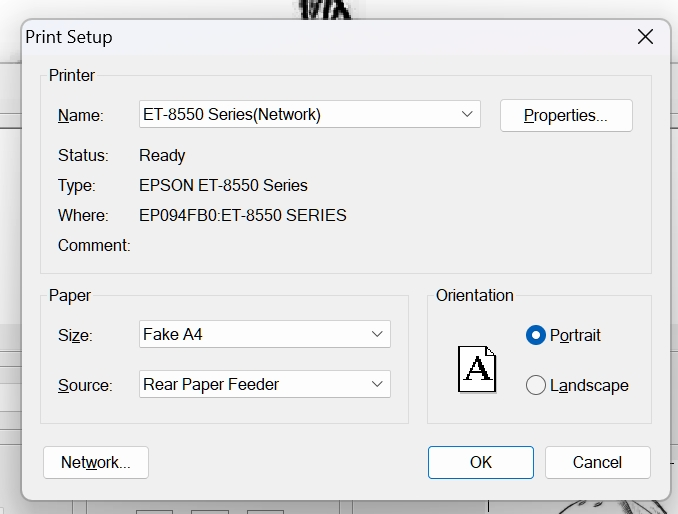Expand the paper Size dropdown

[265, 334]
